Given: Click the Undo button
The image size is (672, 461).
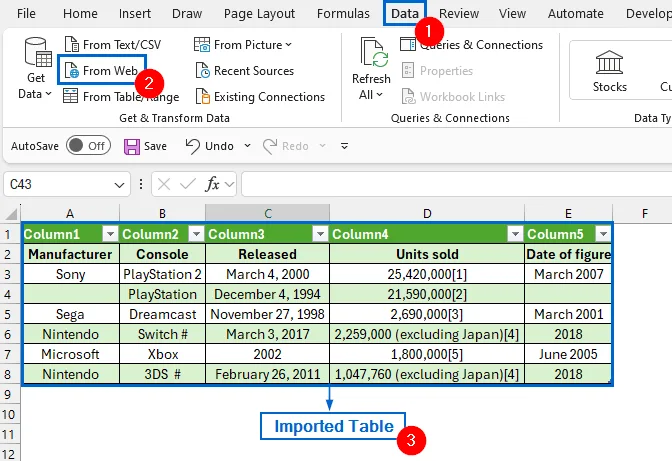Looking at the screenshot, I should 210,146.
